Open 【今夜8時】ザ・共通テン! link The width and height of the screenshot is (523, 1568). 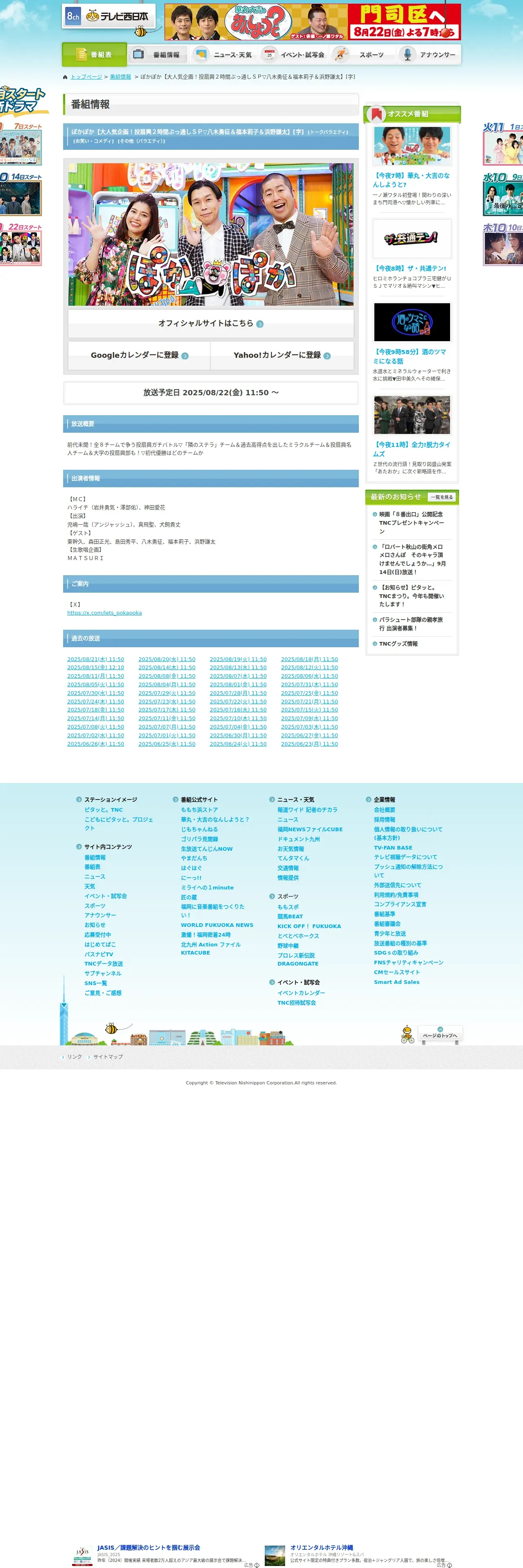coord(409,268)
